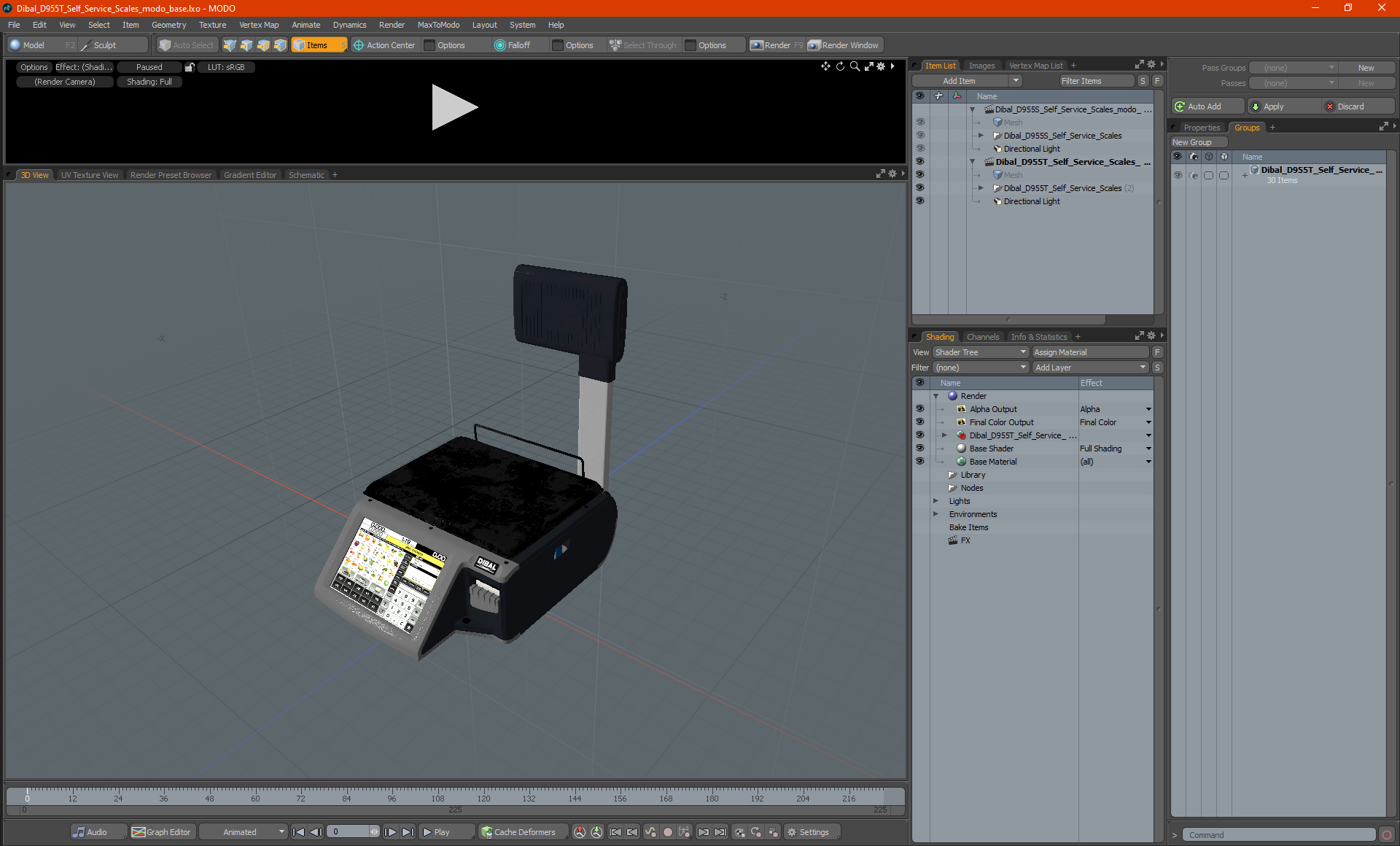Screen dimensions: 1400x846
Task: Switch to the UV Texture View tab
Action: [89, 175]
